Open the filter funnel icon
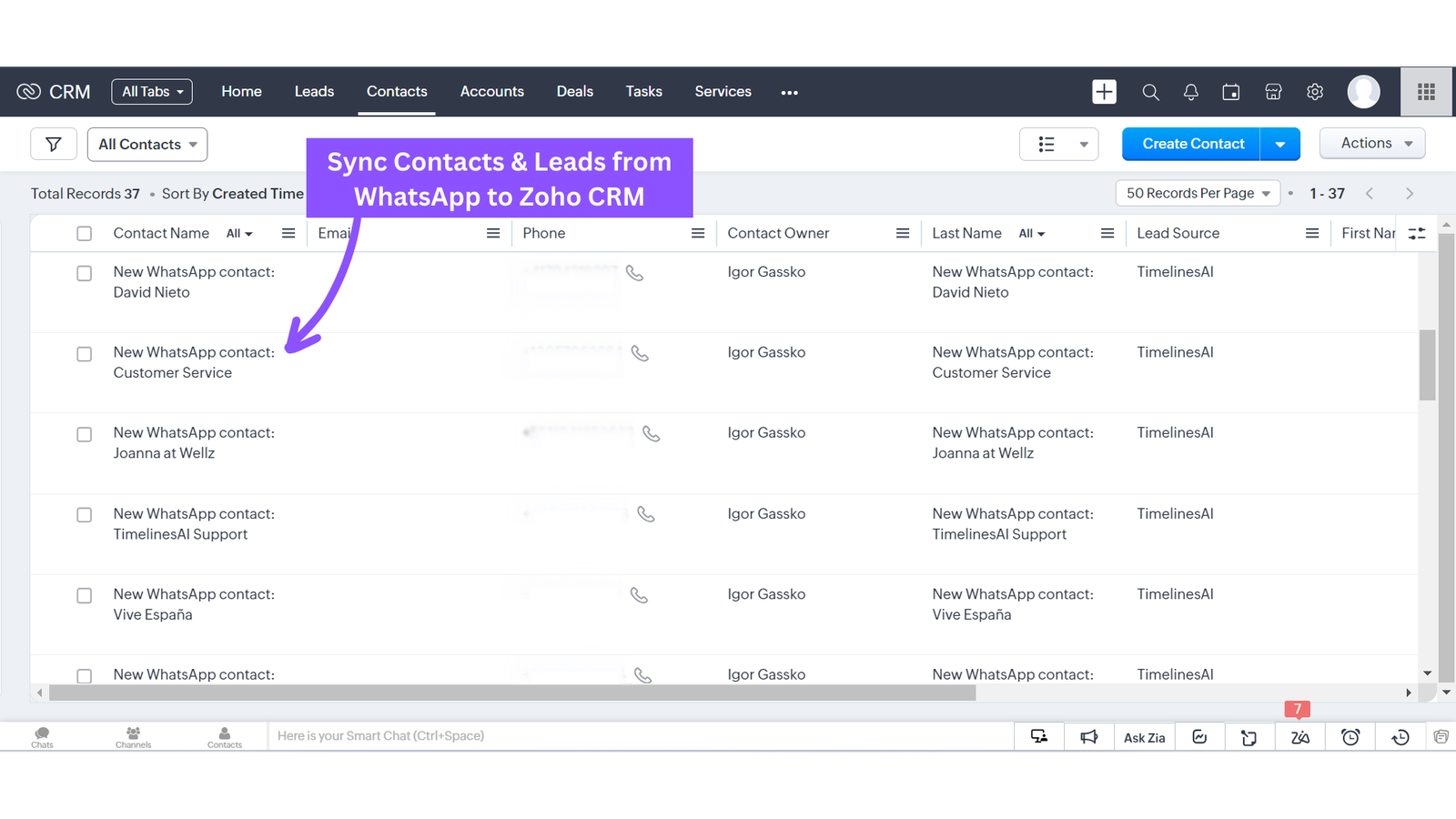 pyautogui.click(x=54, y=143)
